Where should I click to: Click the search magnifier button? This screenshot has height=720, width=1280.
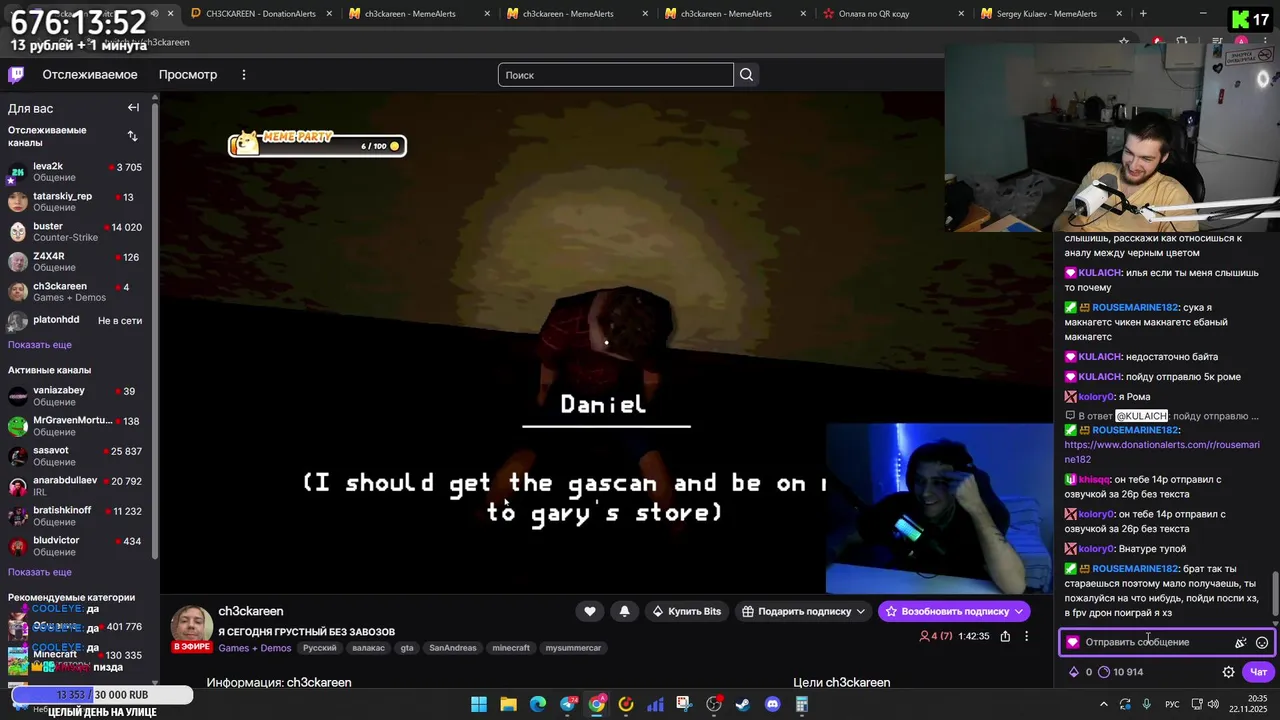click(x=746, y=75)
